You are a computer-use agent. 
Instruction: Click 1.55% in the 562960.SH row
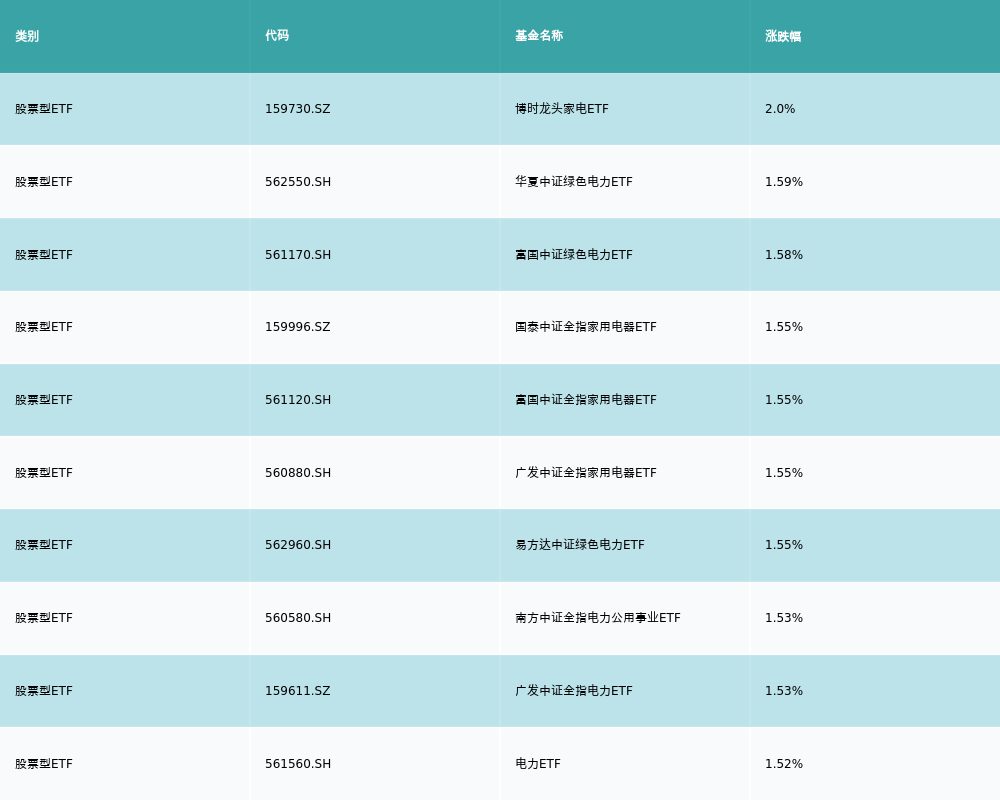click(x=784, y=545)
